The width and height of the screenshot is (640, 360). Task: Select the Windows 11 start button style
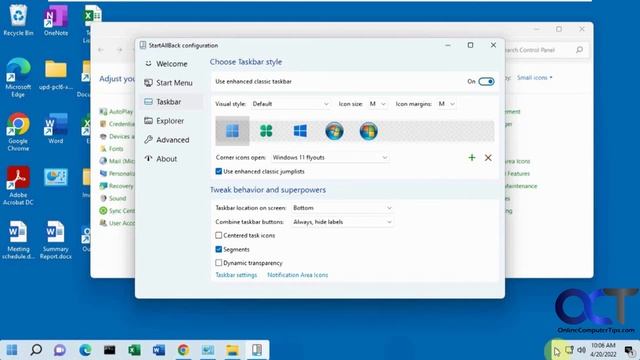(x=232, y=131)
